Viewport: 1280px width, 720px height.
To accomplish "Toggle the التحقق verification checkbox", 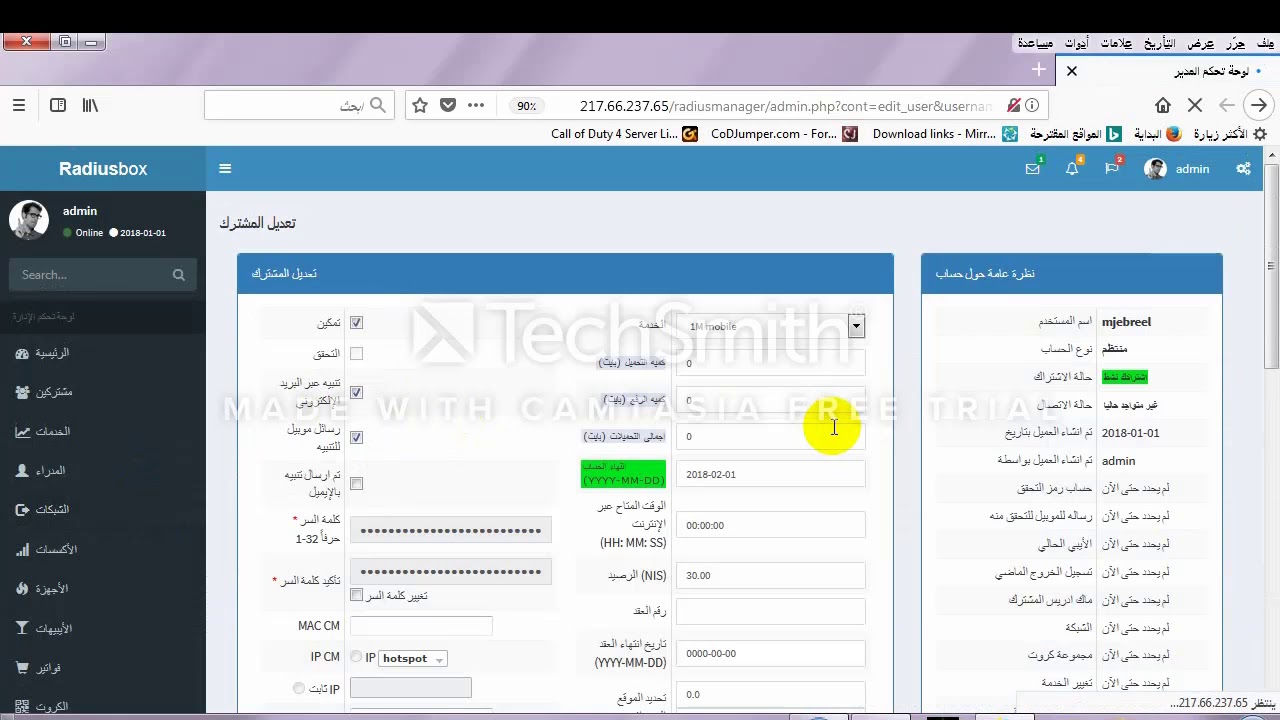I will 356,354.
